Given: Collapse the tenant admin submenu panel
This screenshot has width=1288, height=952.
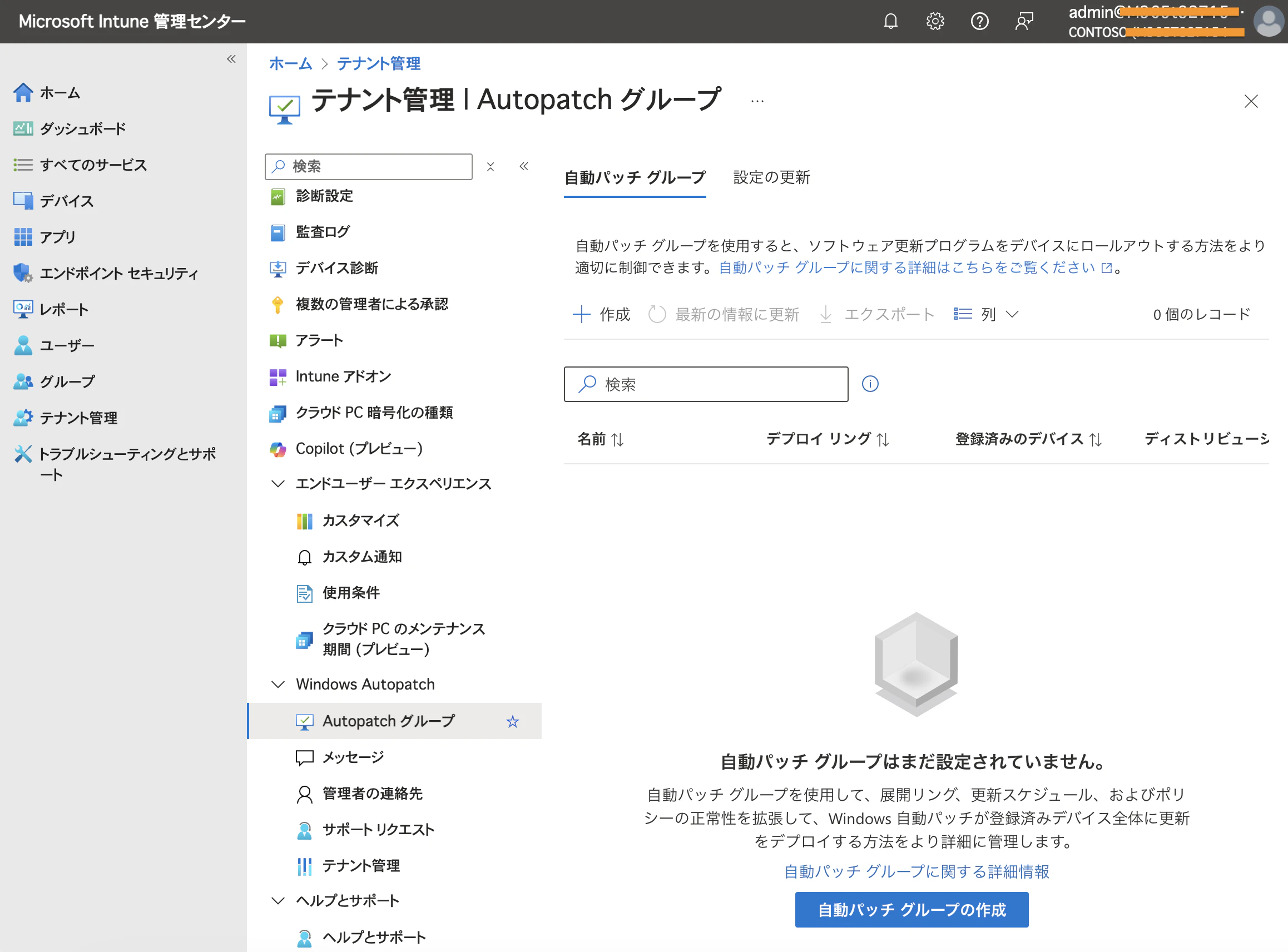Looking at the screenshot, I should pyautogui.click(x=524, y=166).
